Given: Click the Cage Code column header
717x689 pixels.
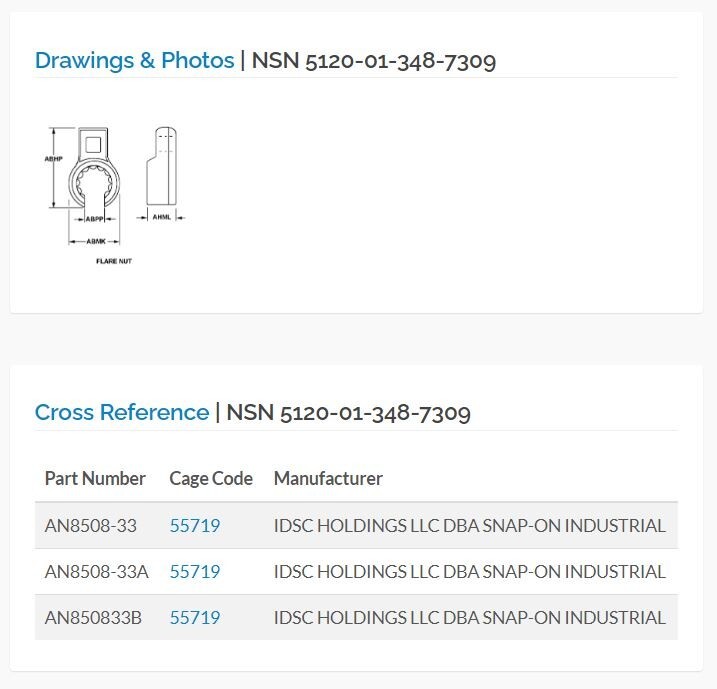Looking at the screenshot, I should click(211, 478).
